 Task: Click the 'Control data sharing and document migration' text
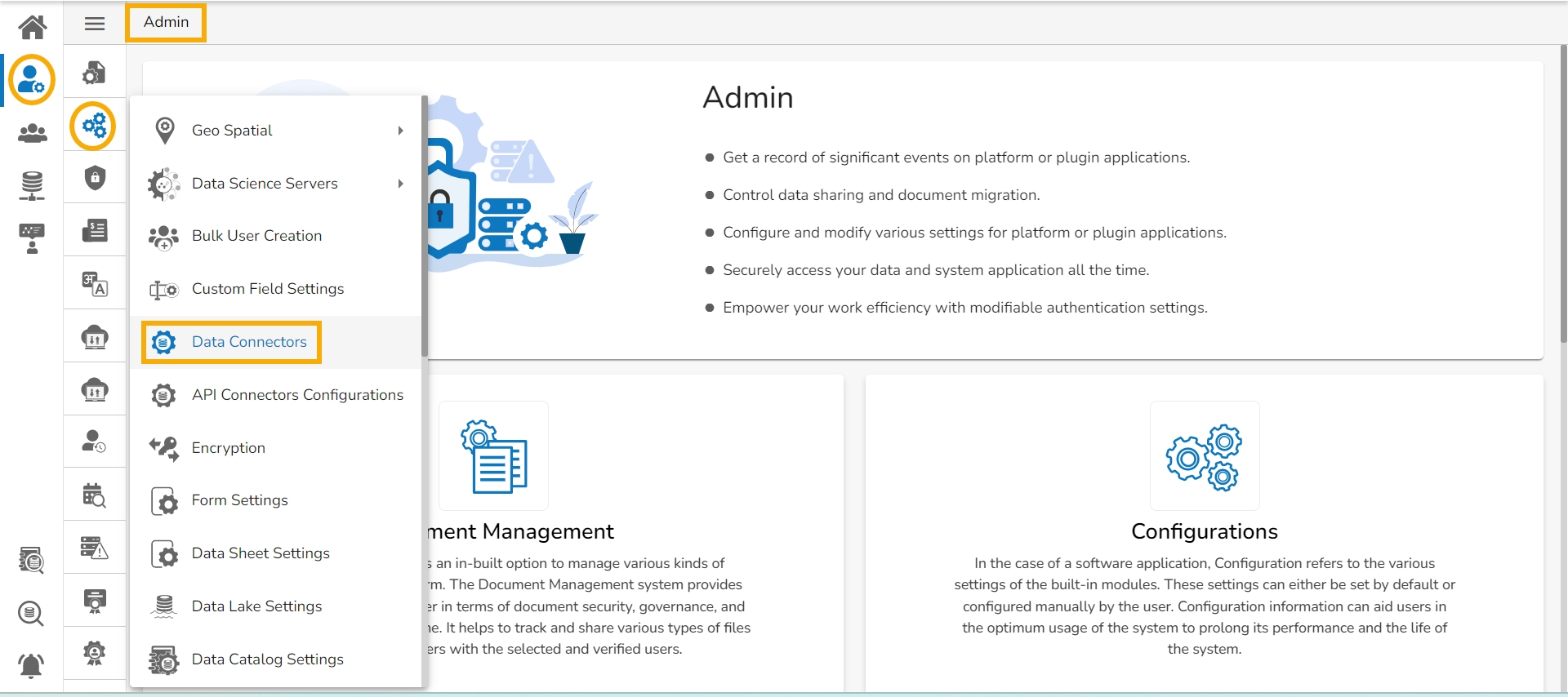(881, 195)
